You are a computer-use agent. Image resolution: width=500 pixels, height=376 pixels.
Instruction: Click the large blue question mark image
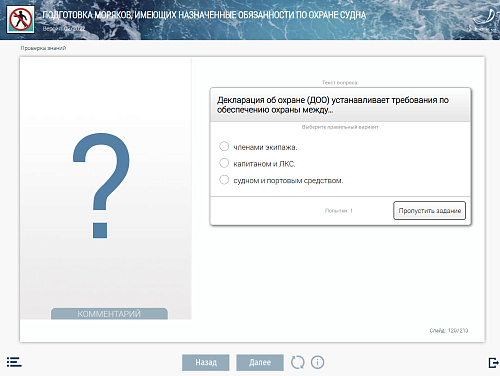101,185
